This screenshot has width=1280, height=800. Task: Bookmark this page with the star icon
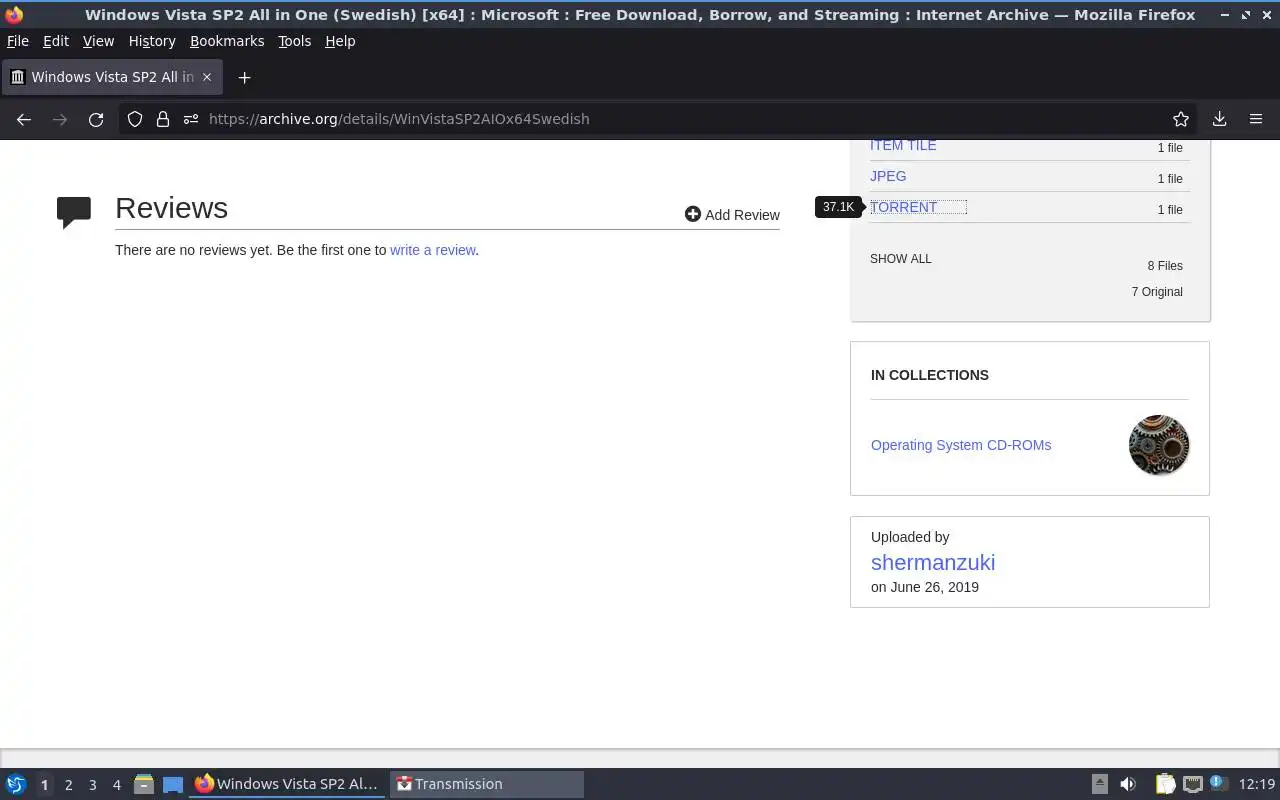(1181, 119)
